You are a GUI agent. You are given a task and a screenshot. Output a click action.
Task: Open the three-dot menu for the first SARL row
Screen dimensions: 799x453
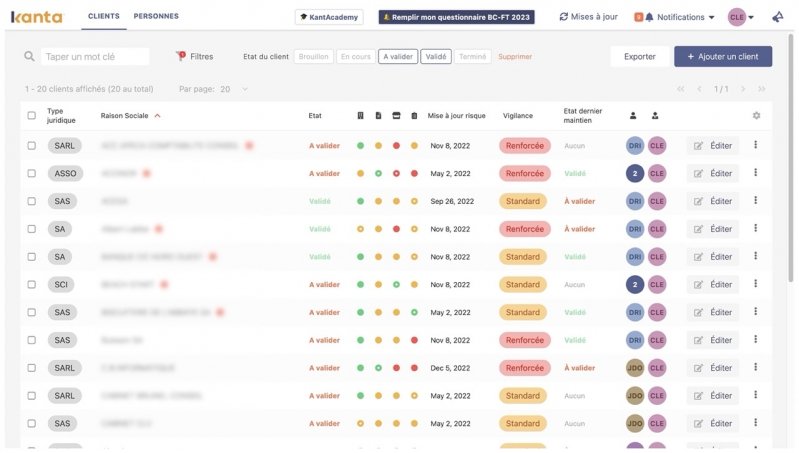click(x=755, y=145)
